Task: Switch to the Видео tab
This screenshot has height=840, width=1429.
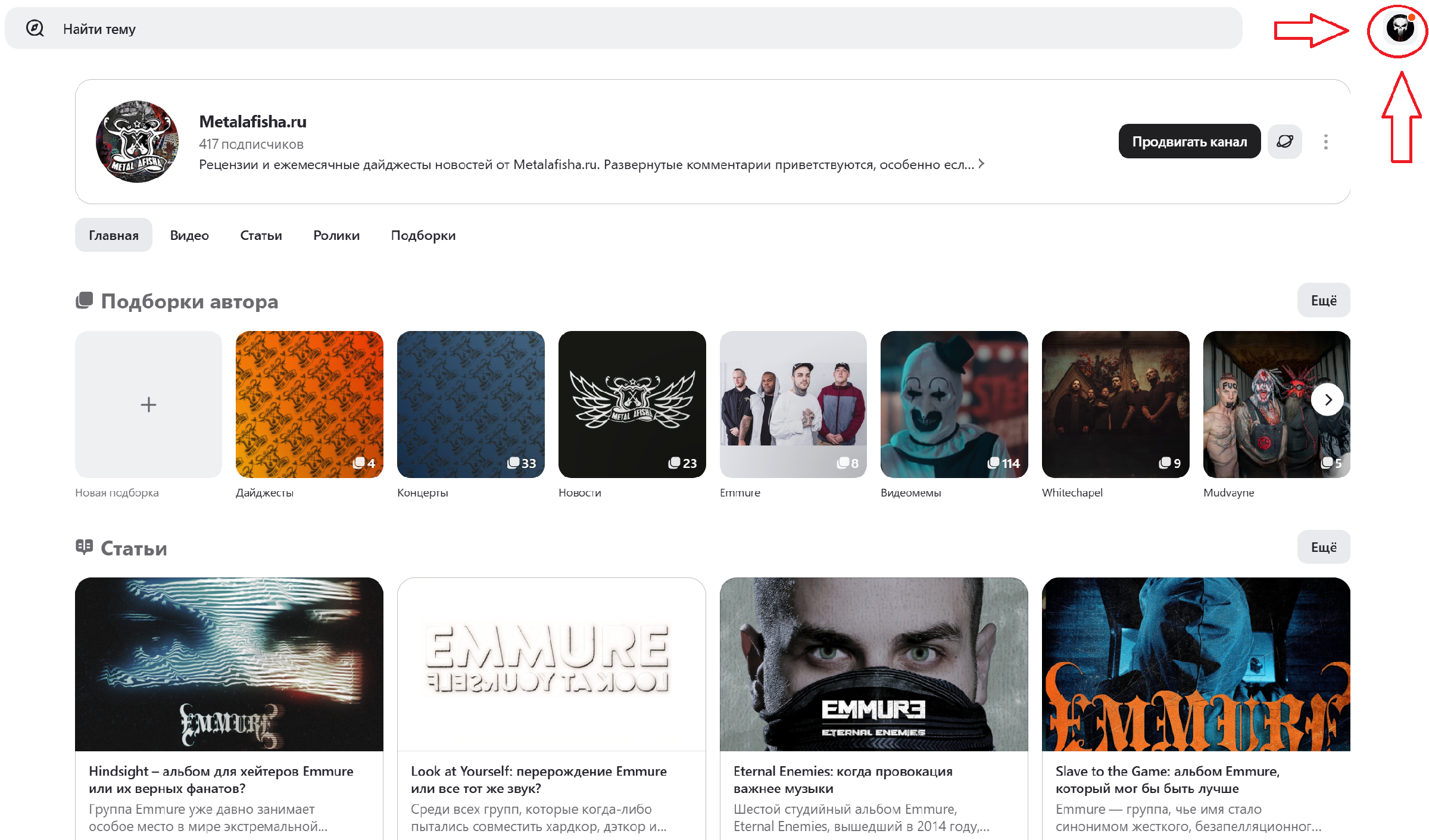Action: click(189, 236)
